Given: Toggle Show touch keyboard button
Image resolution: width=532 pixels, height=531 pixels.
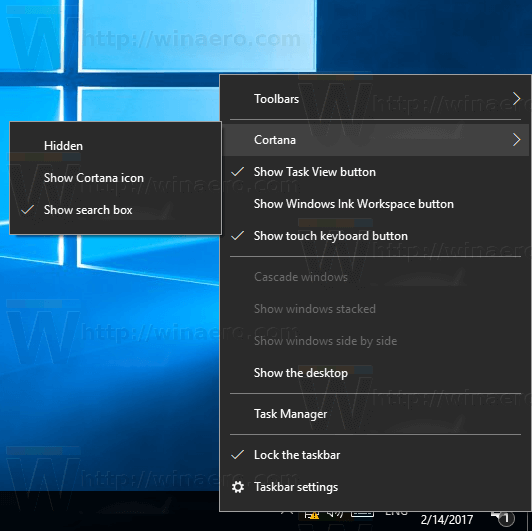Looking at the screenshot, I should coord(375,236).
